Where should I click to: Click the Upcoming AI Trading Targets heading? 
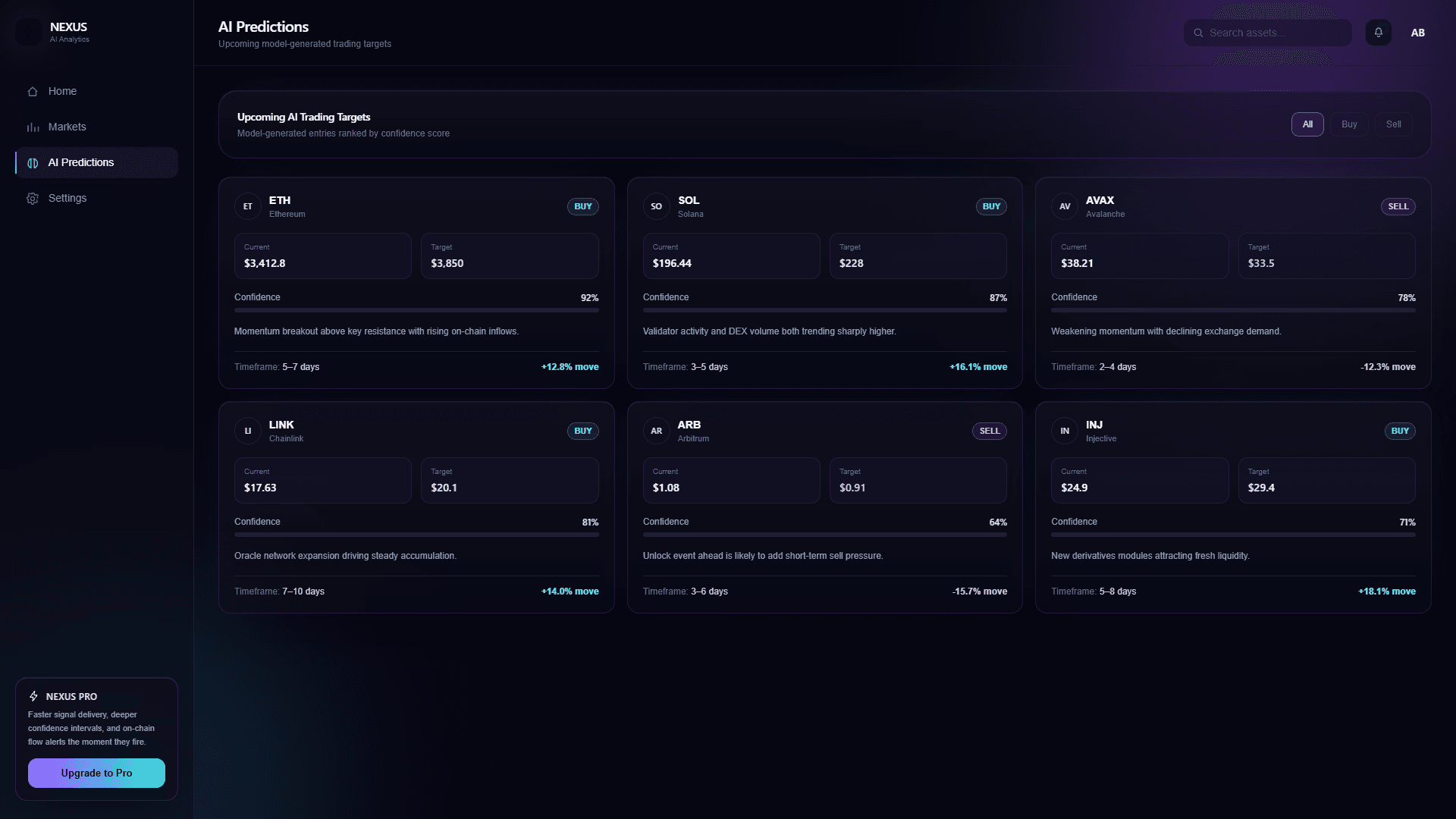pos(303,117)
